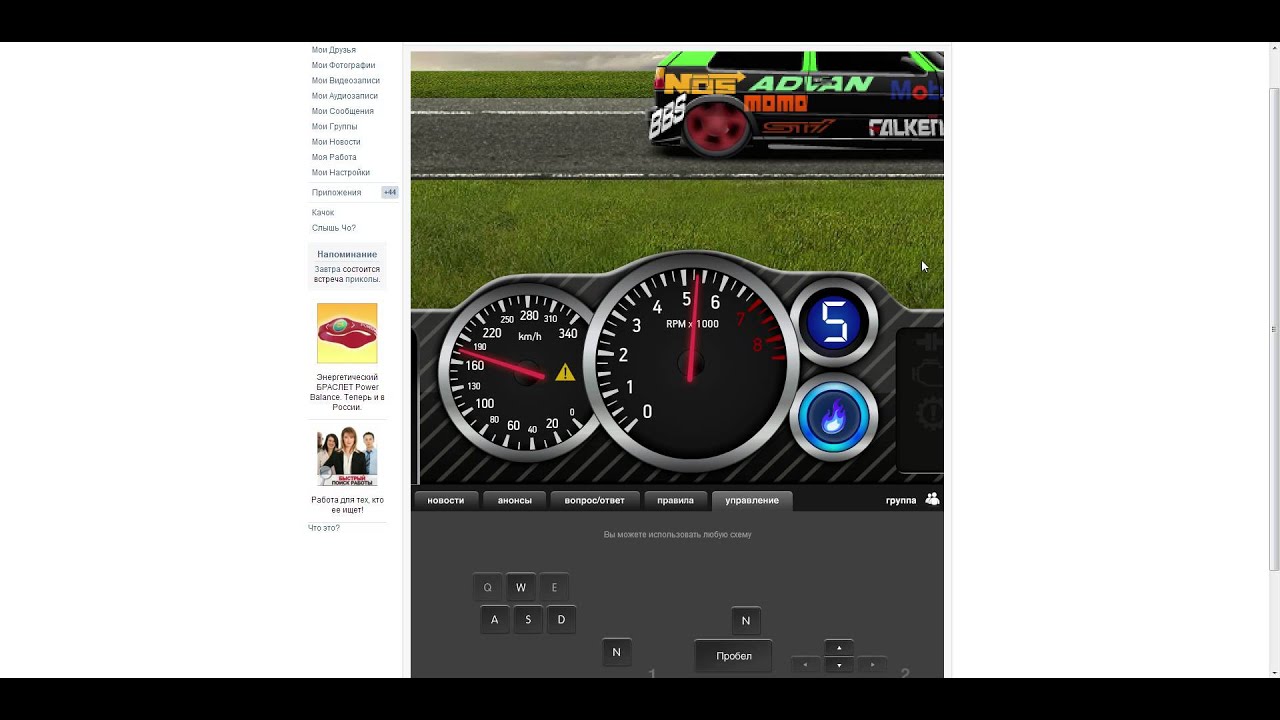Open Мои Новости

point(336,142)
